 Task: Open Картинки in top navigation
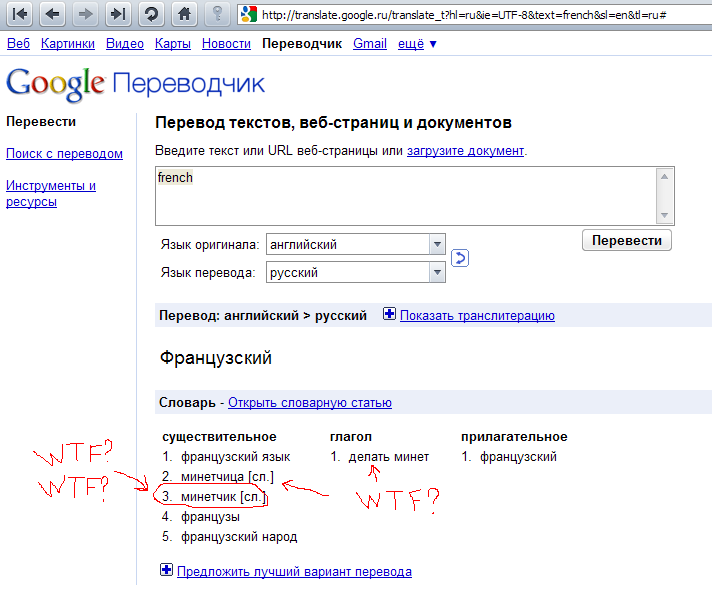tap(68, 44)
